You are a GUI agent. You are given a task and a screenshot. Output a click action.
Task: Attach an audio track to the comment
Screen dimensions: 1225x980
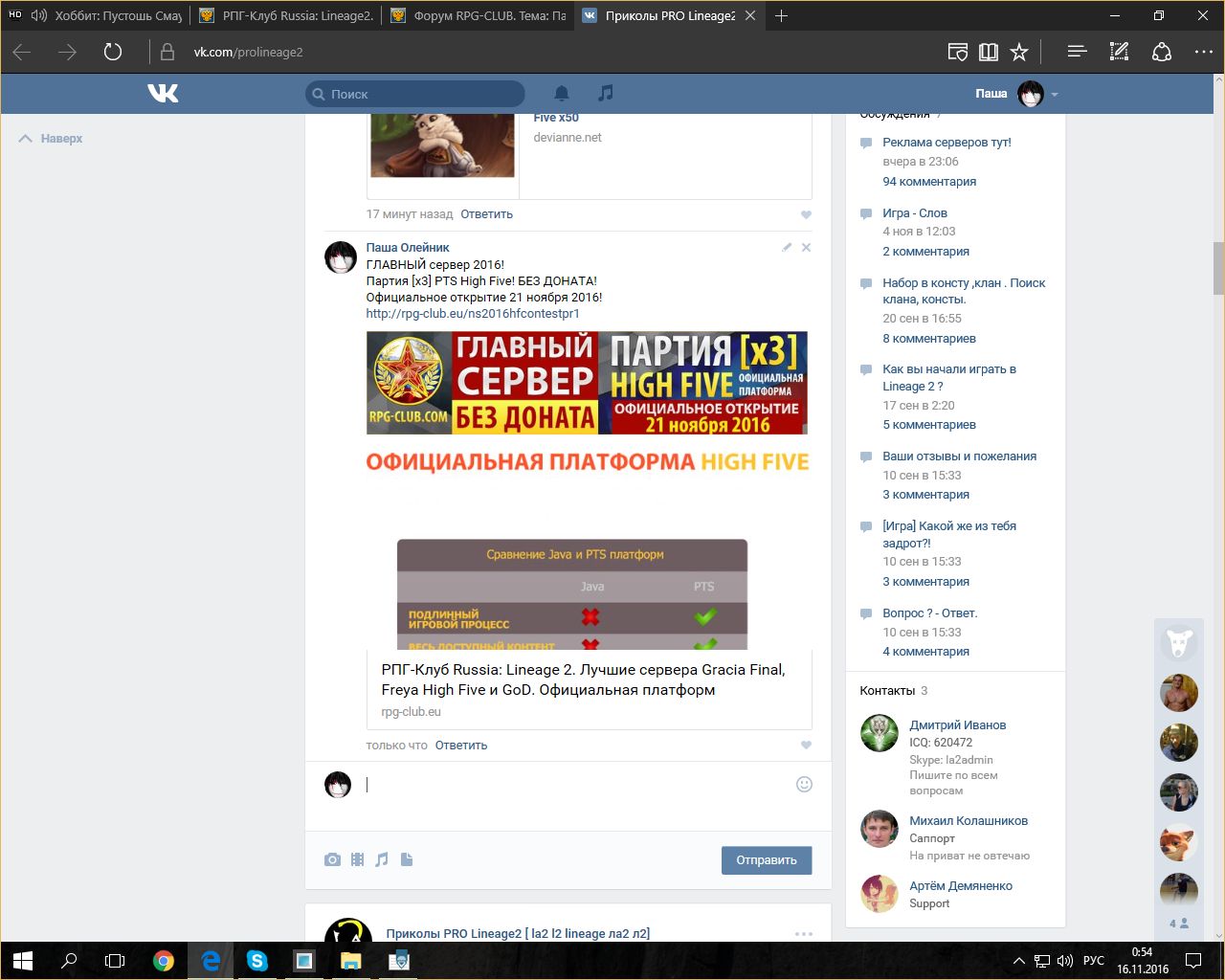click(x=382, y=859)
